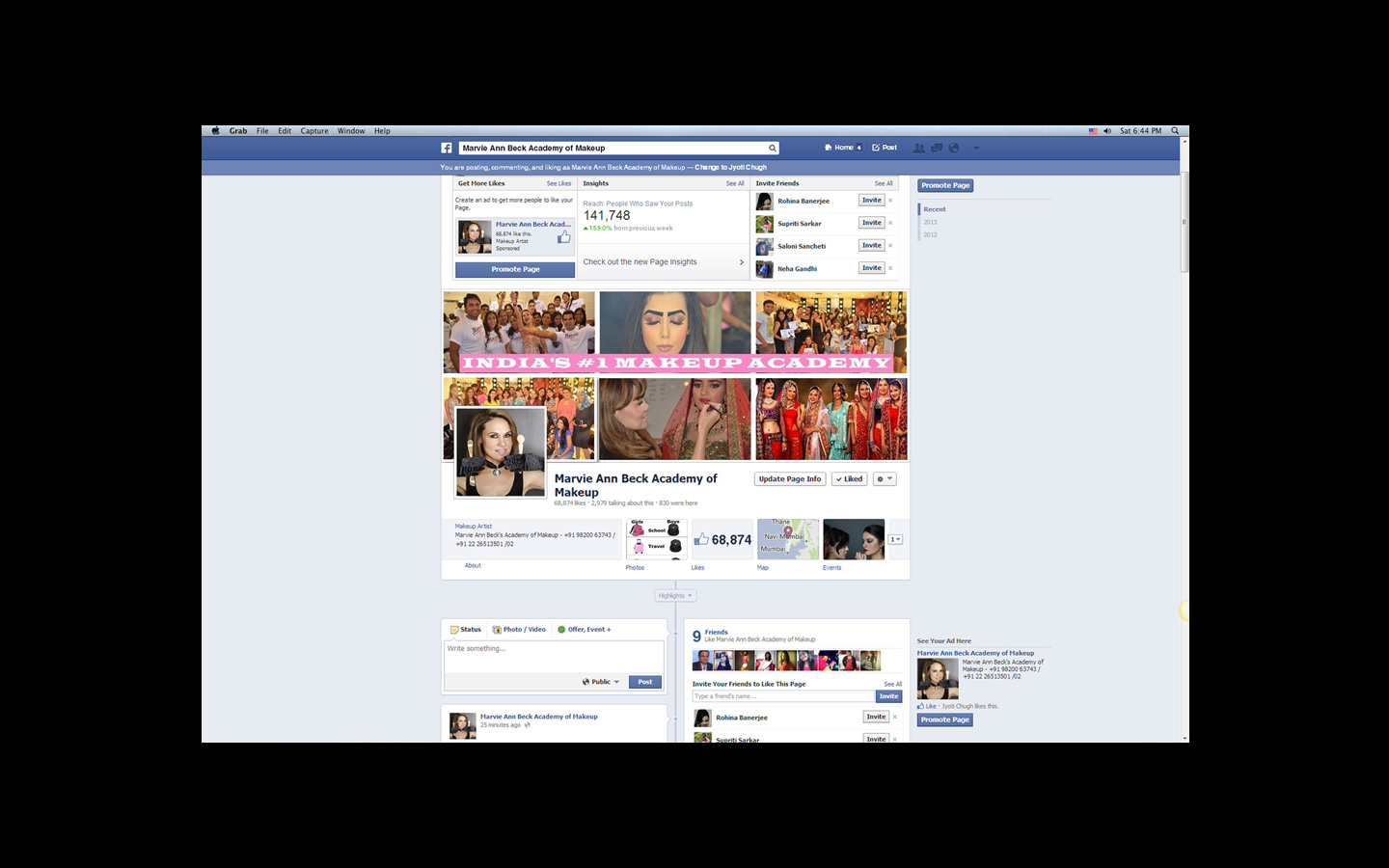Click the Spotlight search icon in menu bar

(1175, 131)
